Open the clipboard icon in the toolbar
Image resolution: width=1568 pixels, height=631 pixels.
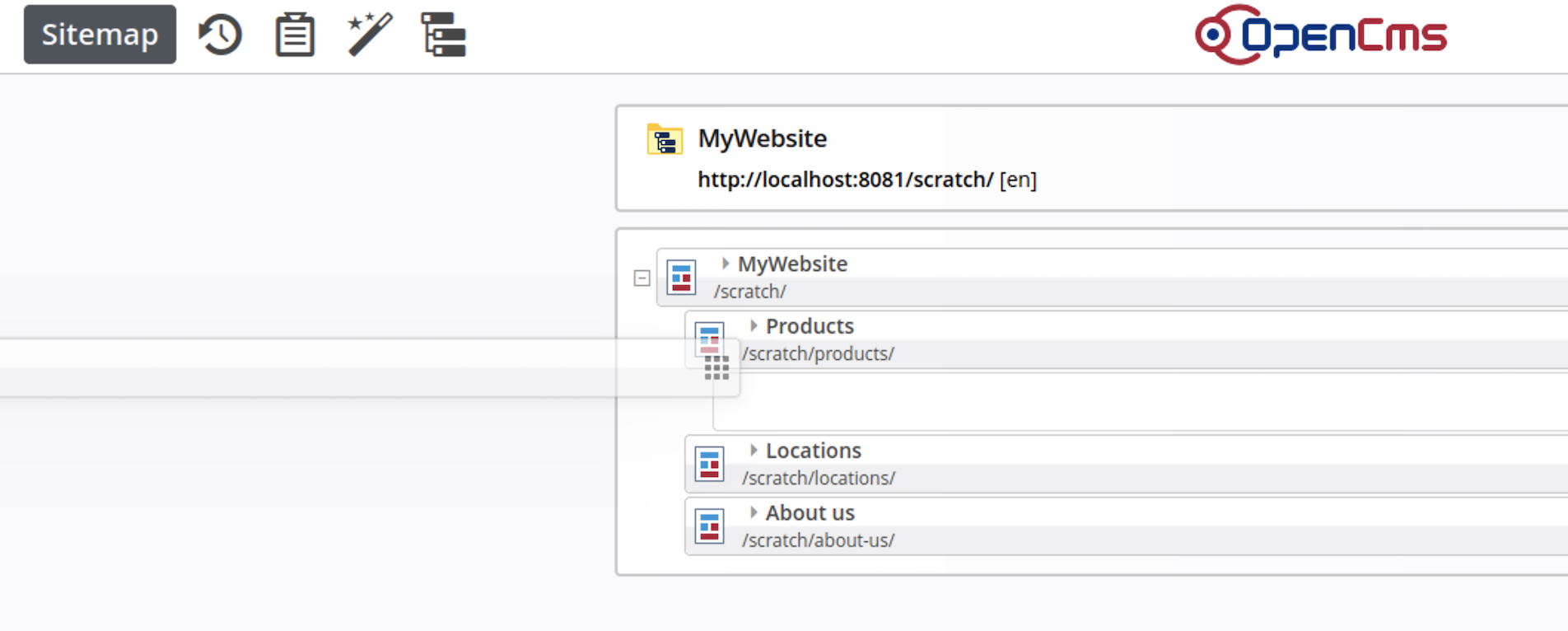coord(295,35)
